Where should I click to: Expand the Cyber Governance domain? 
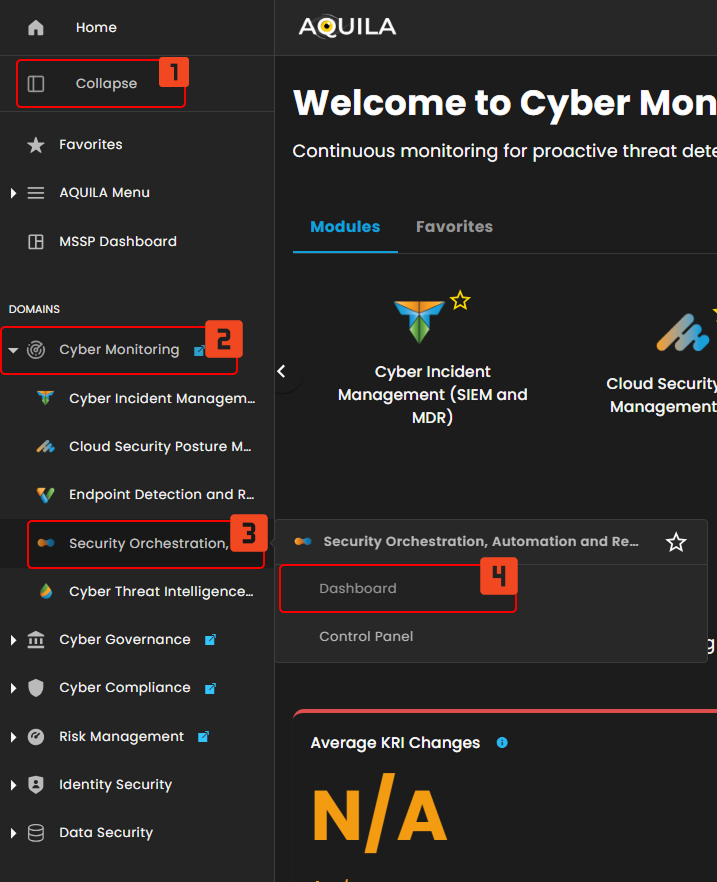coord(13,640)
